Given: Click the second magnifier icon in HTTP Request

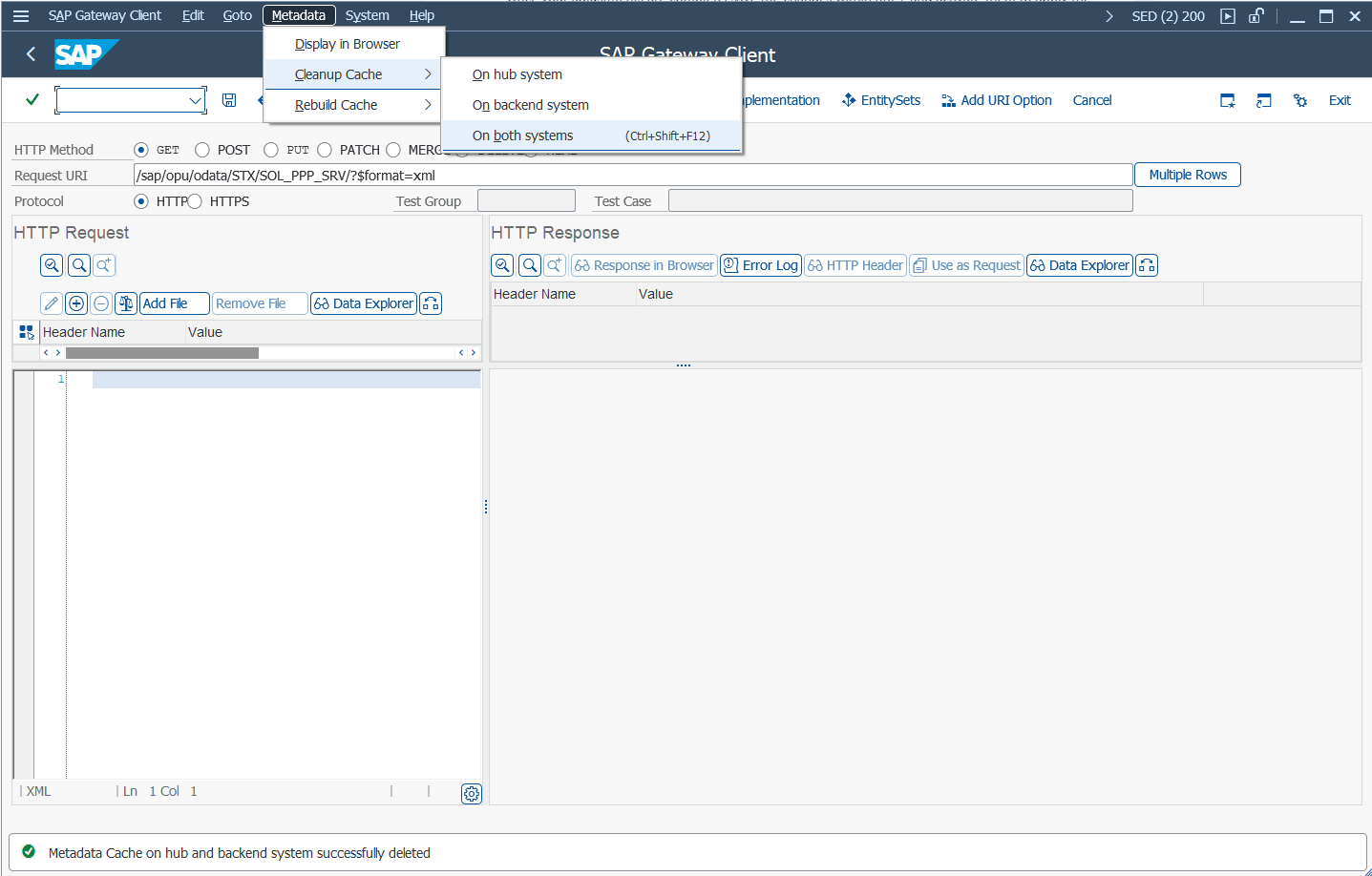Looking at the screenshot, I should [79, 265].
